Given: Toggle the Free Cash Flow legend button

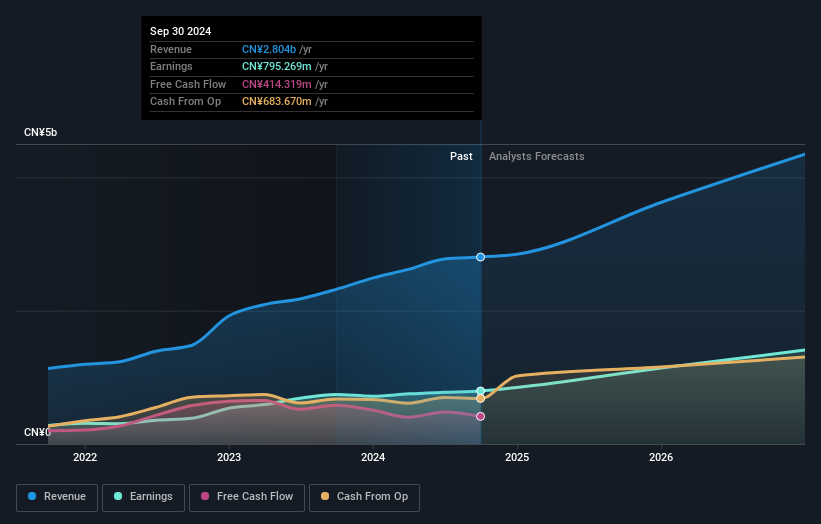Looking at the screenshot, I should coord(247,497).
